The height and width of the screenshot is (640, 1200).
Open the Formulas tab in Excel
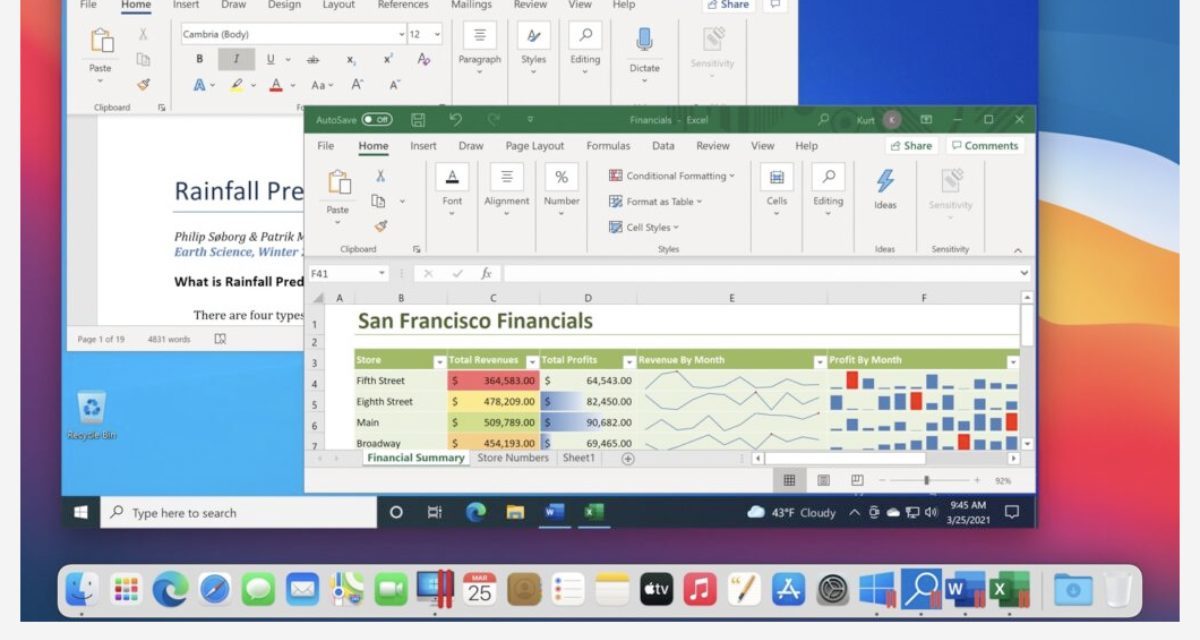click(608, 146)
